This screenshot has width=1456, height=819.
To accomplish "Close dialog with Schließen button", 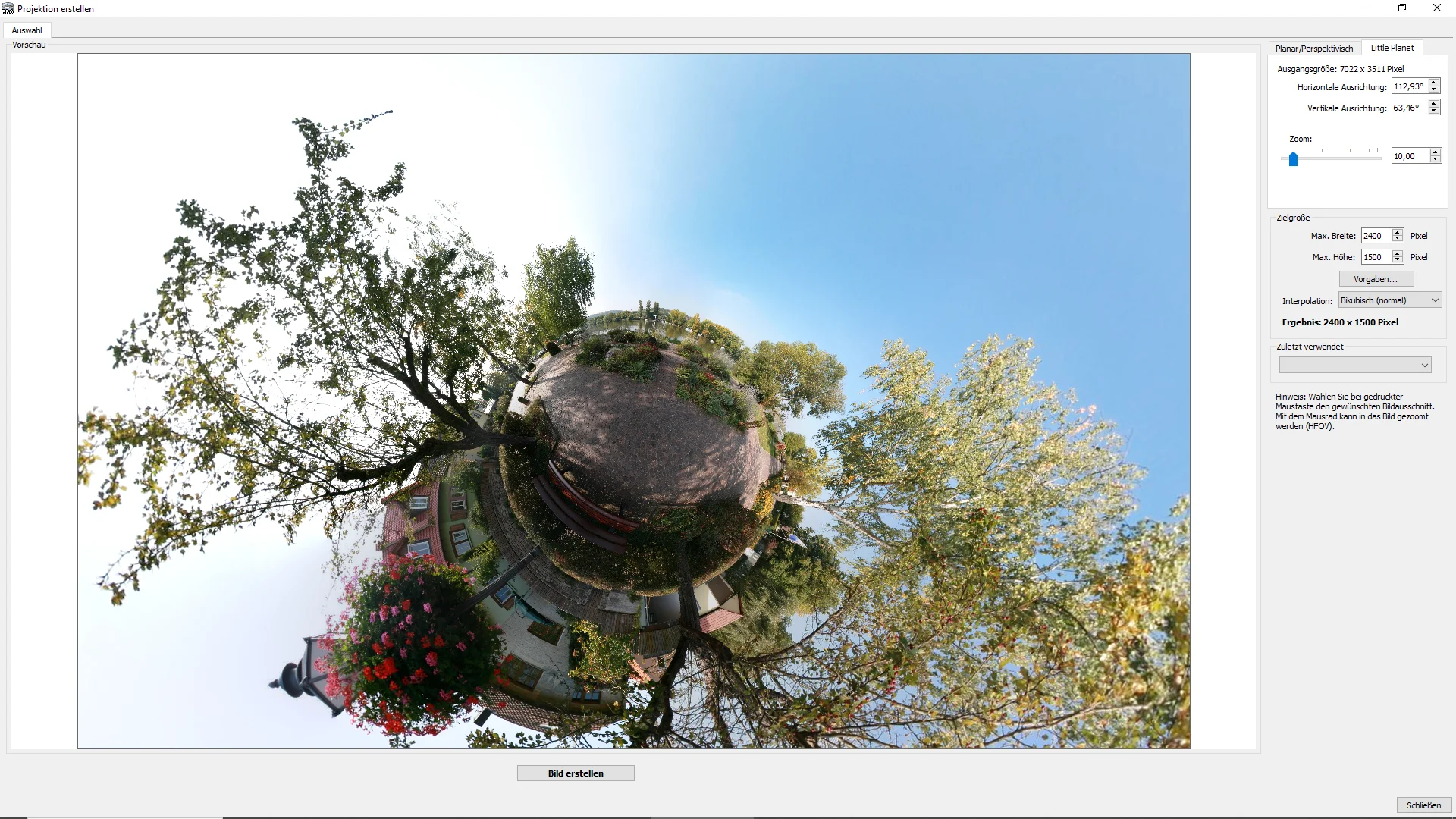I will tap(1423, 805).
